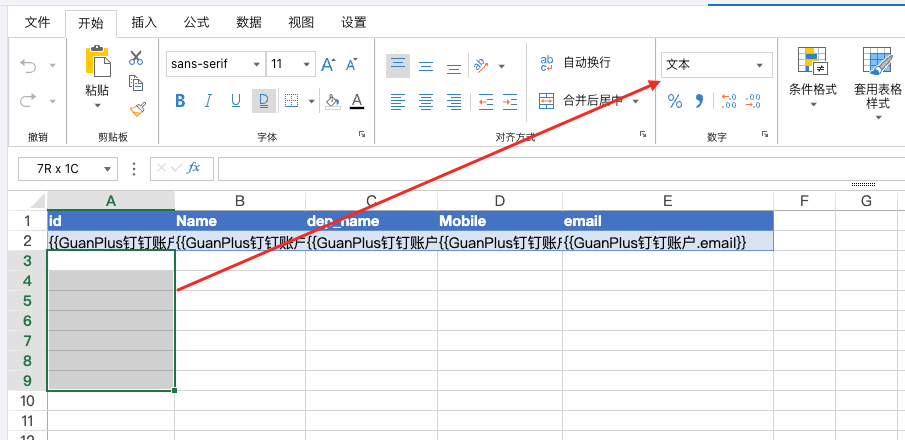This screenshot has height=440, width=905.
Task: Apply middle vertical alignment
Action: click(x=426, y=66)
